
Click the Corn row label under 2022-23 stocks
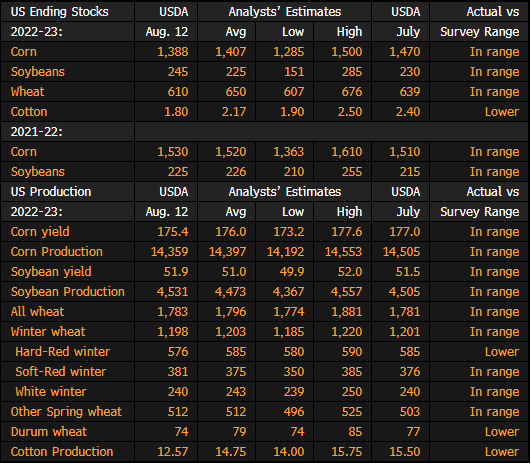click(24, 52)
